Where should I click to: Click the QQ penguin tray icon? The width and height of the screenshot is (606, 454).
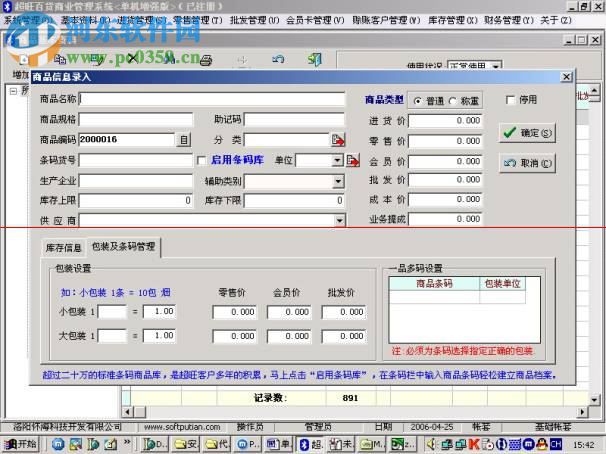tap(542, 444)
